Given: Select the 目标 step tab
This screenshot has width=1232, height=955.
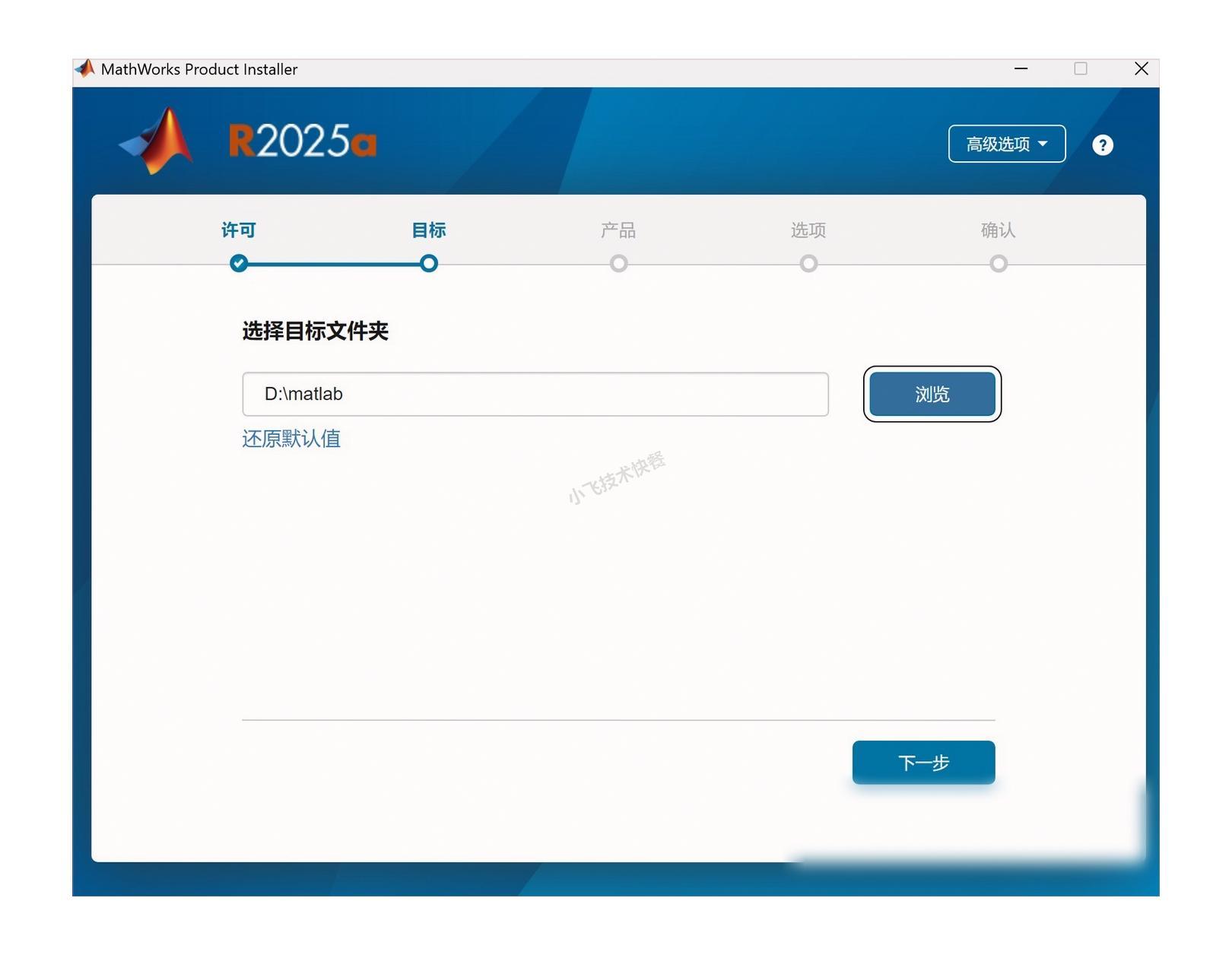Looking at the screenshot, I should (x=429, y=230).
